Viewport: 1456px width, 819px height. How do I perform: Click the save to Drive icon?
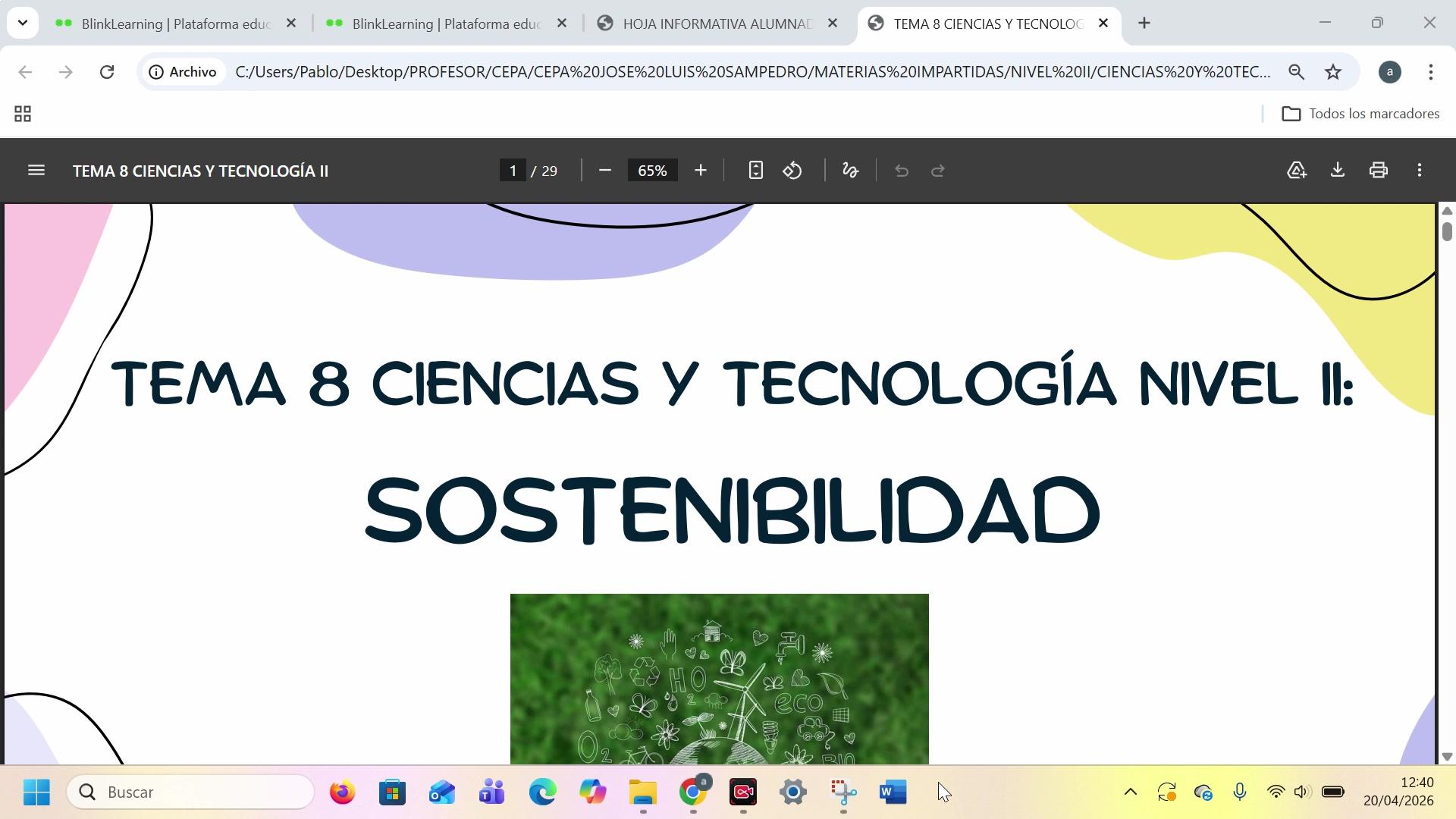[x=1297, y=171]
